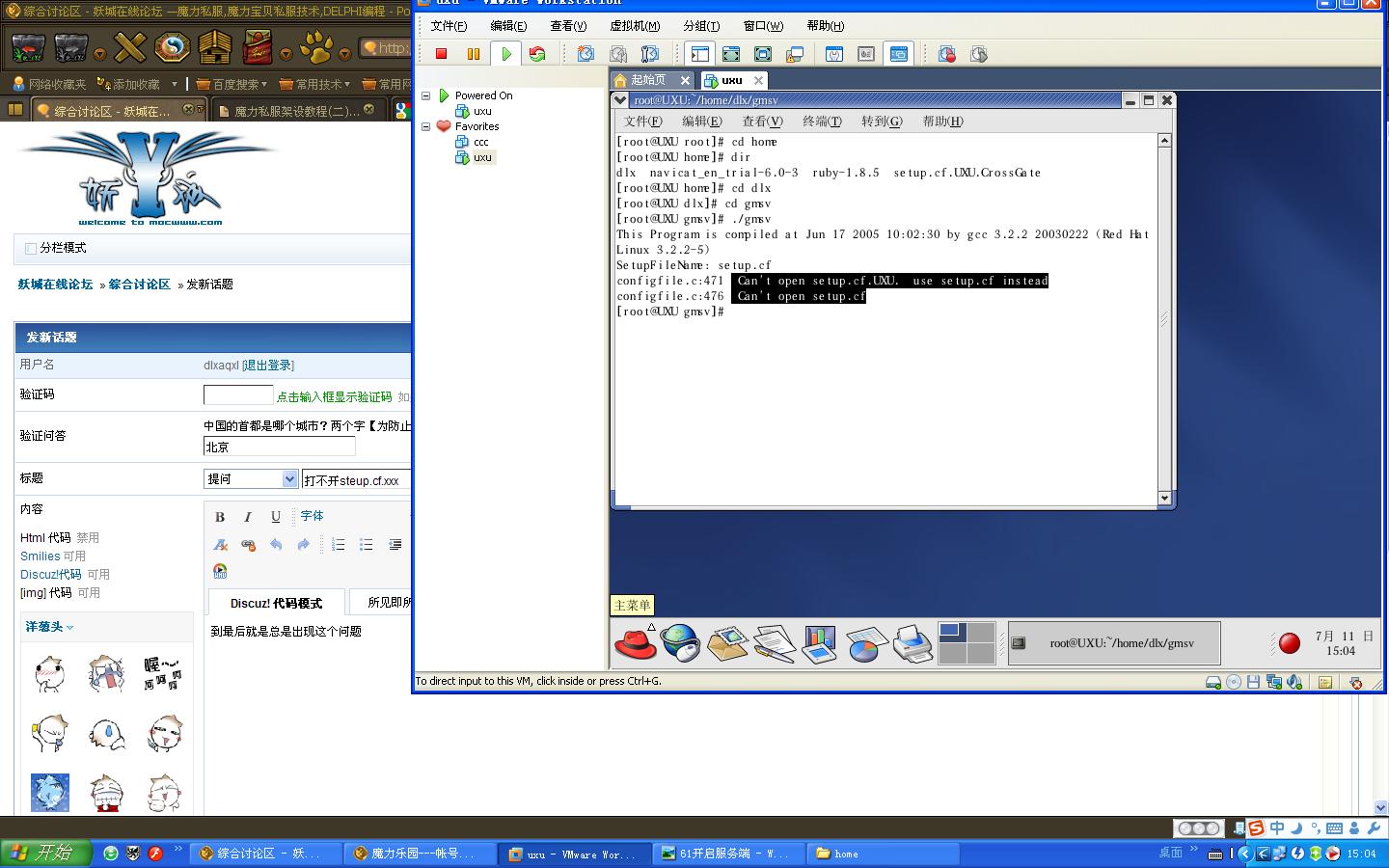Collapse the Powered On tree node

tap(426, 95)
